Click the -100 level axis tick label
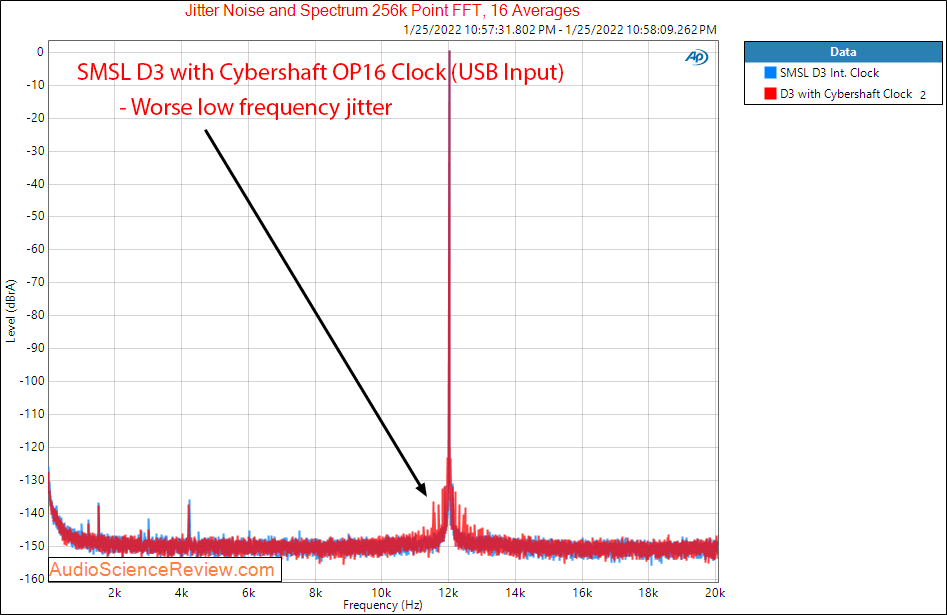Viewport: 947px width, 615px height. click(33, 381)
